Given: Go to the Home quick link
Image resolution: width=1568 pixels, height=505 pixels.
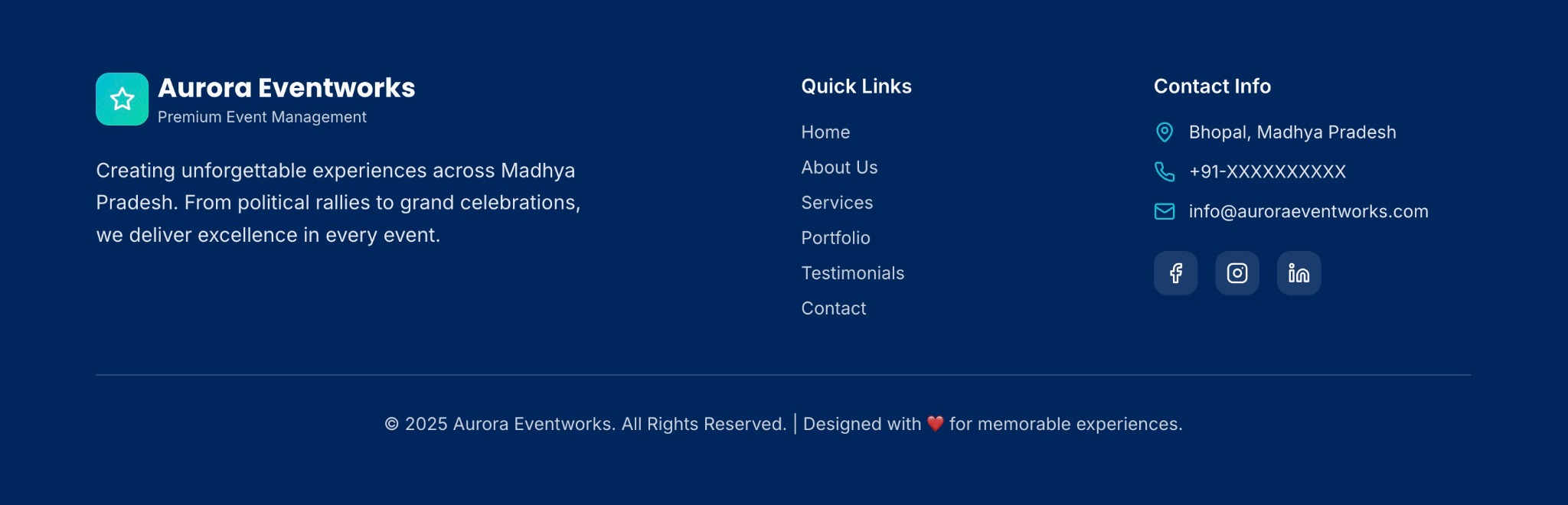Looking at the screenshot, I should pyautogui.click(x=825, y=132).
